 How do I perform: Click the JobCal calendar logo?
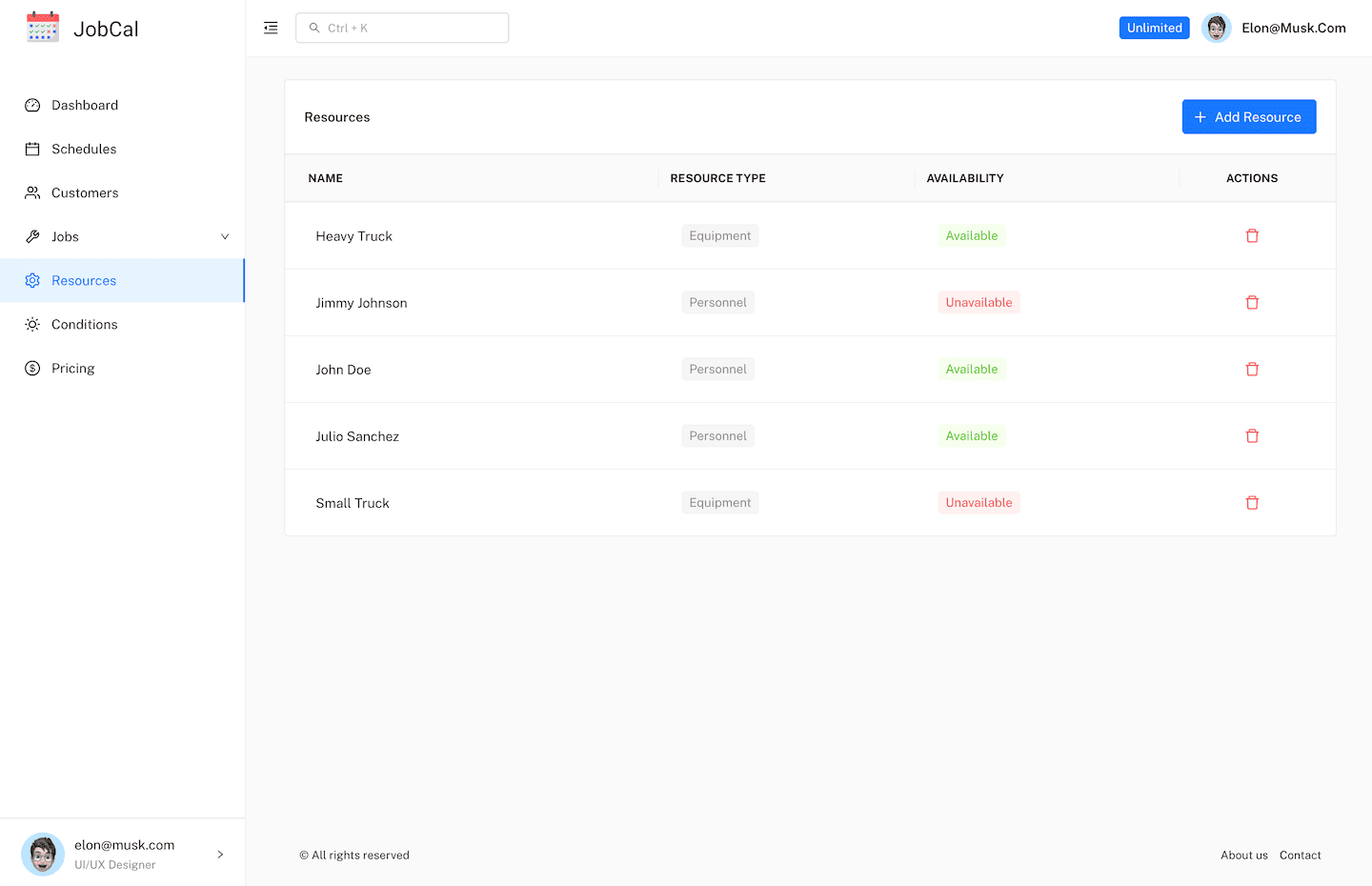pyautogui.click(x=43, y=29)
